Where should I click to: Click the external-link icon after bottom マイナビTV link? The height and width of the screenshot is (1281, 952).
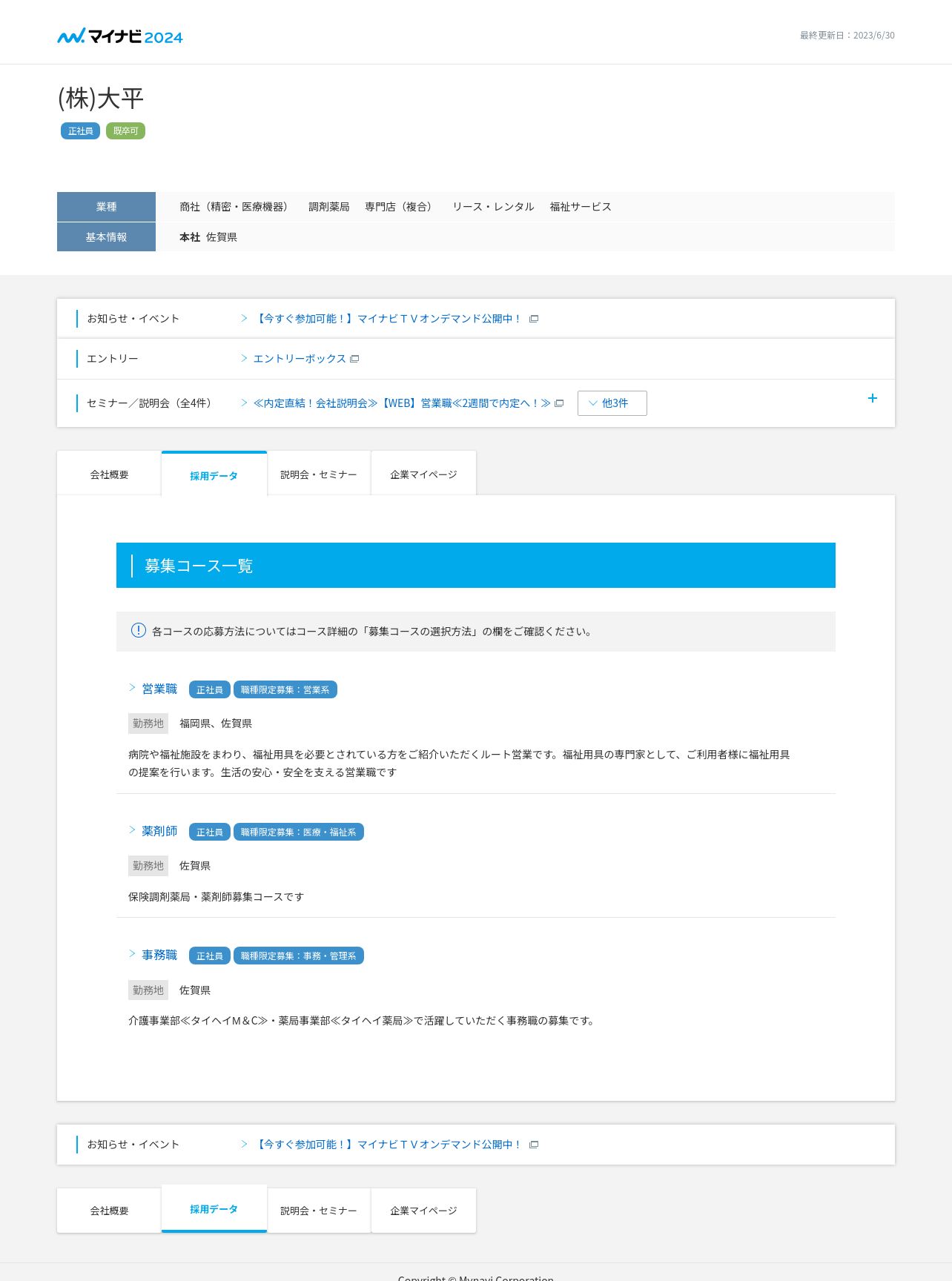point(534,1145)
